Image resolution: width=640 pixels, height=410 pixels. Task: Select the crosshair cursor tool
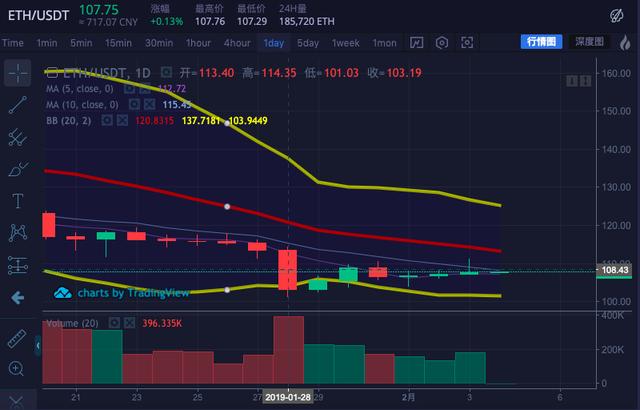[x=18, y=73]
